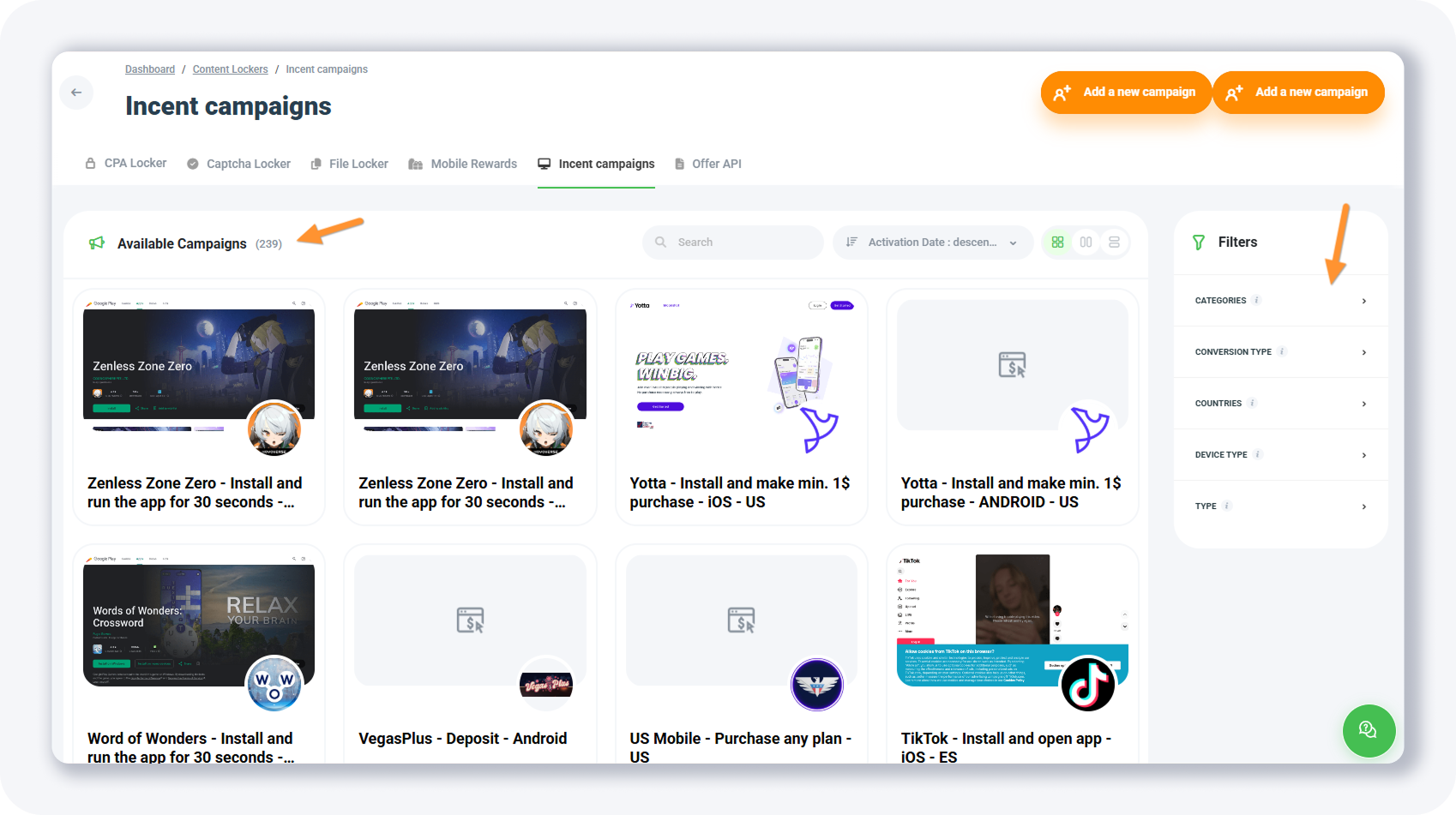This screenshot has width=1456, height=815.
Task: Switch to two-column view layout
Action: (1086, 243)
